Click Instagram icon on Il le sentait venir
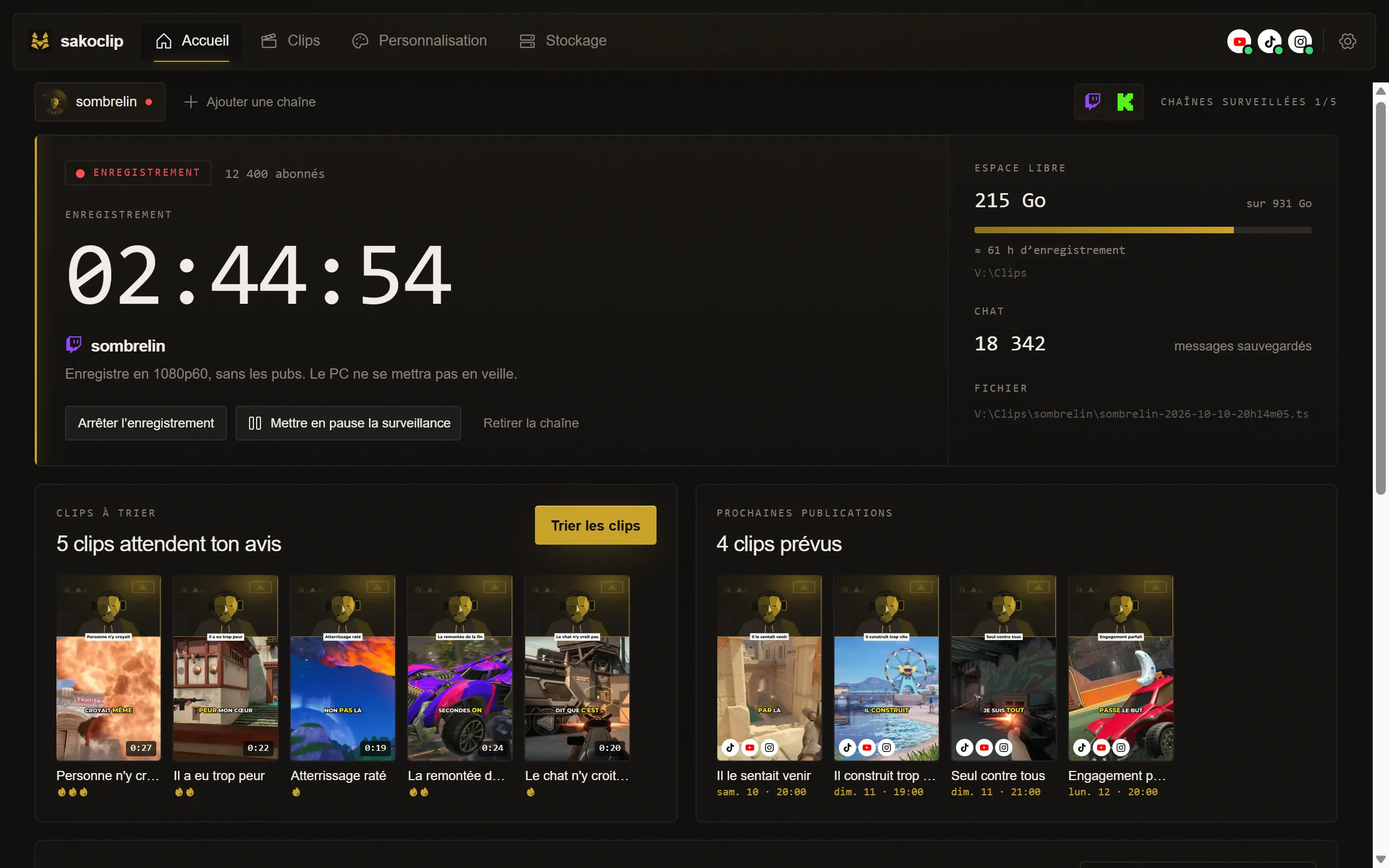Image resolution: width=1389 pixels, height=868 pixels. click(769, 748)
